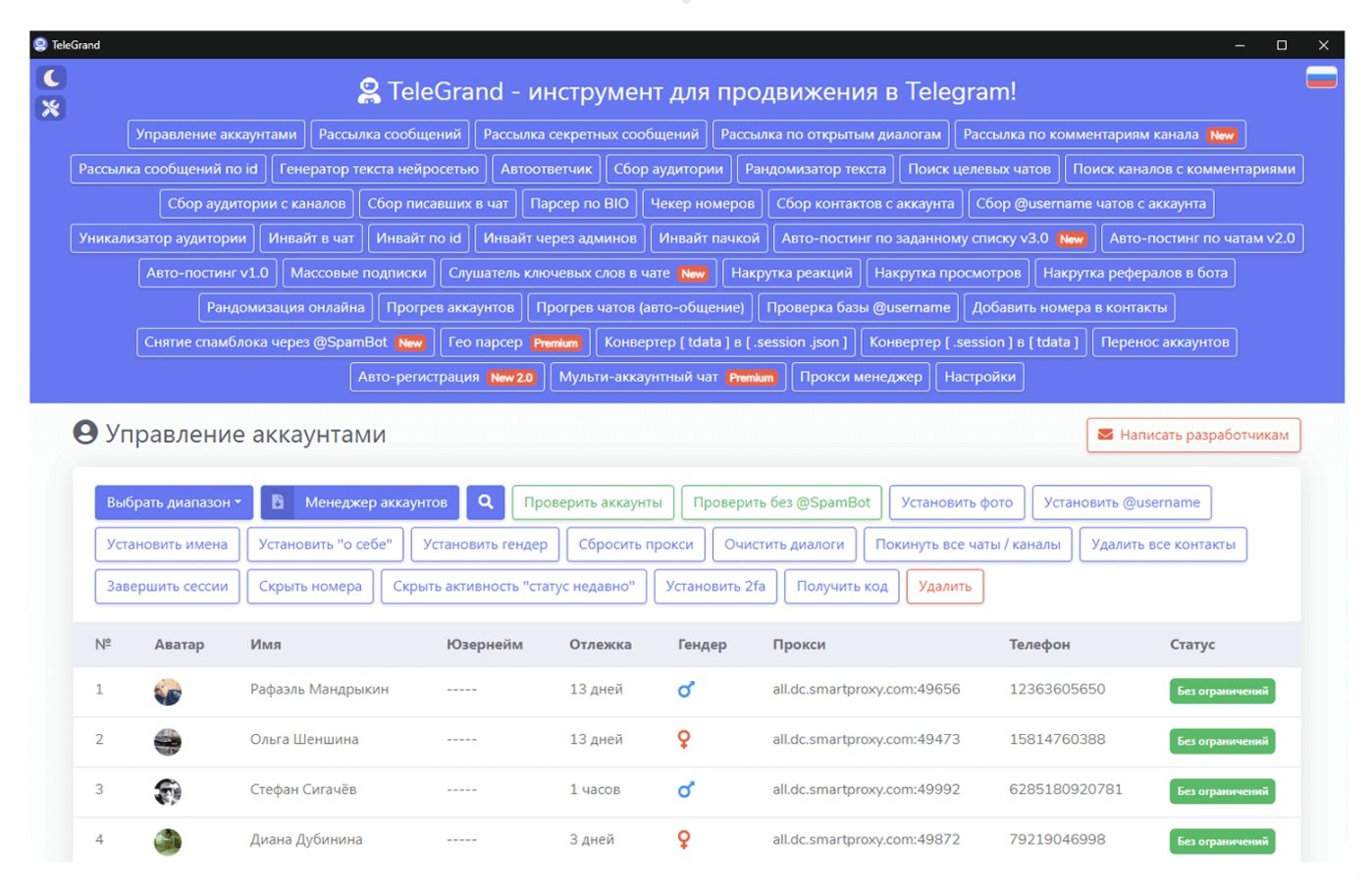
Task: Click the female gender icon for Диана Дубинина
Action: pyautogui.click(x=684, y=840)
